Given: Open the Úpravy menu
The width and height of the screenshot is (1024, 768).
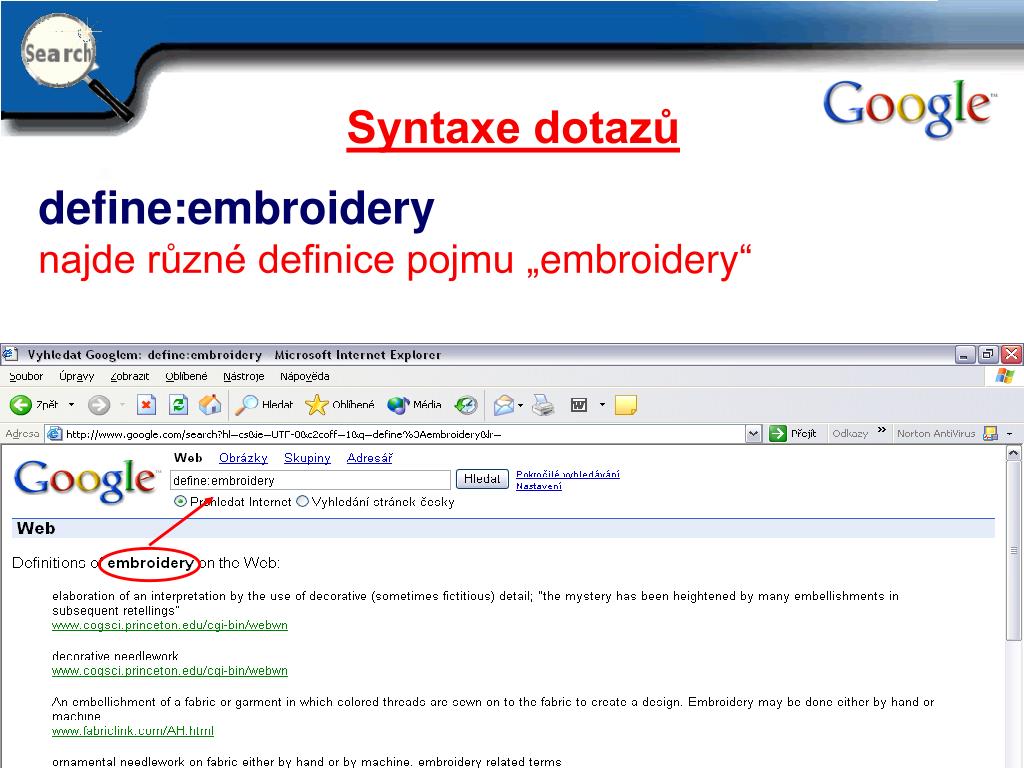Looking at the screenshot, I should 76,376.
